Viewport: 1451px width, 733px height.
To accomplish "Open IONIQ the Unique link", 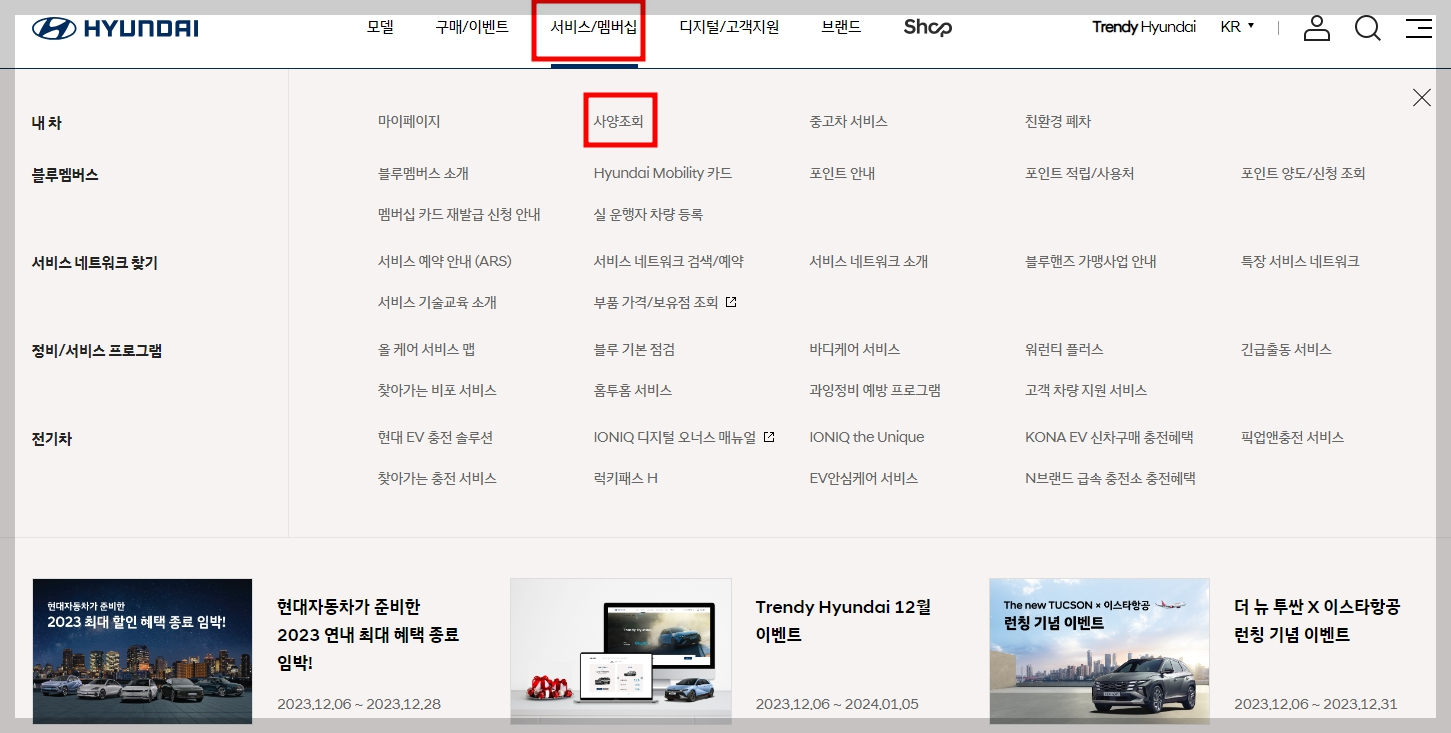I will click(867, 437).
